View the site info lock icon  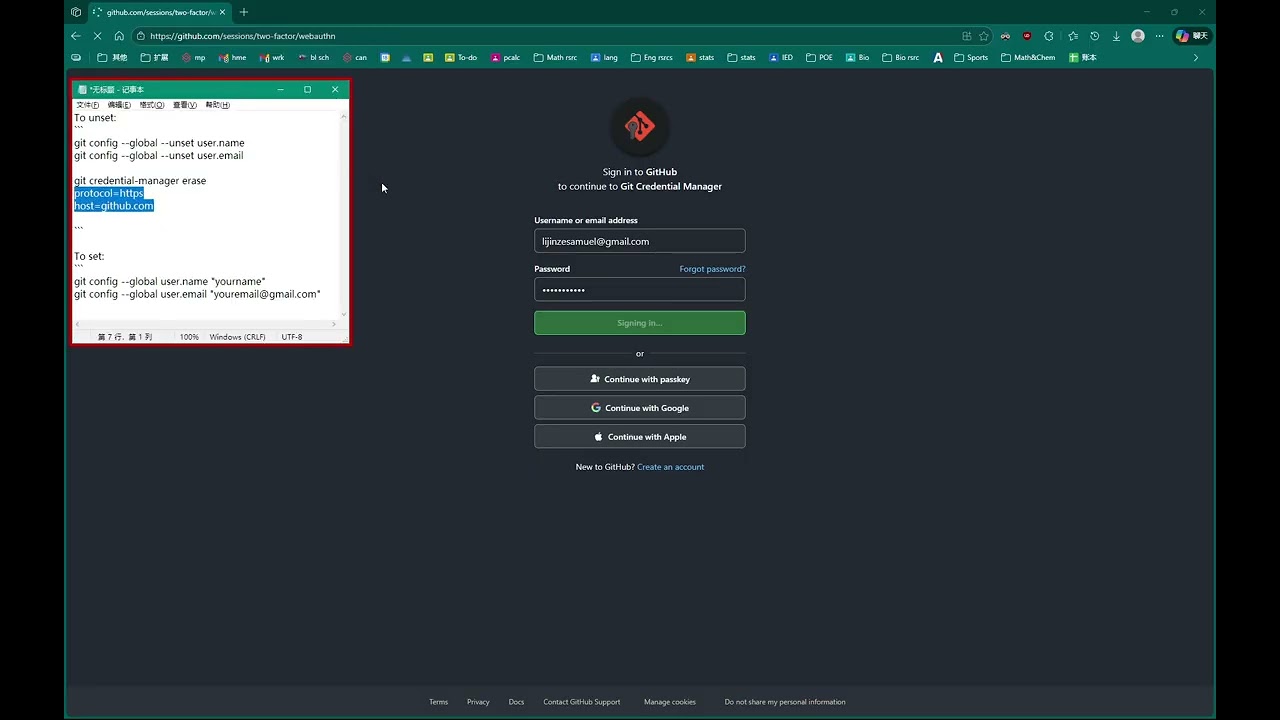(x=141, y=36)
